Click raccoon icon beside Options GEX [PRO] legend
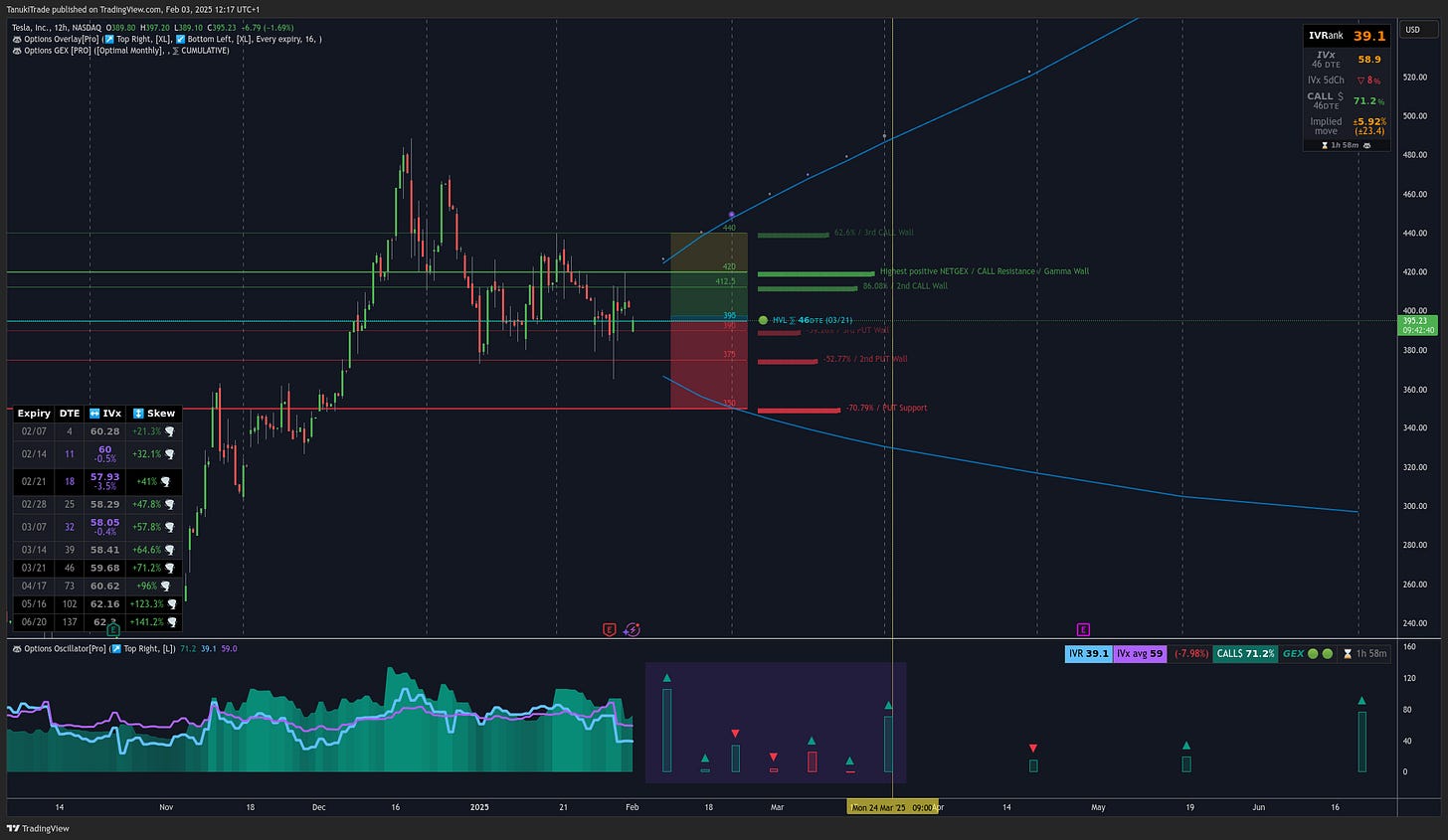 point(17,50)
